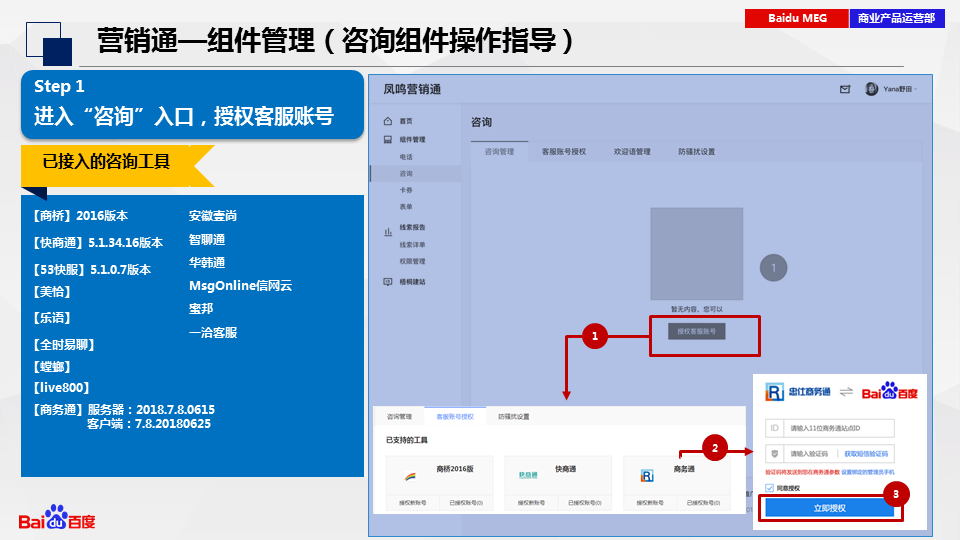The width and height of the screenshot is (960, 540).
Task: Click the 获取短信验证码 link
Action: (x=866, y=454)
